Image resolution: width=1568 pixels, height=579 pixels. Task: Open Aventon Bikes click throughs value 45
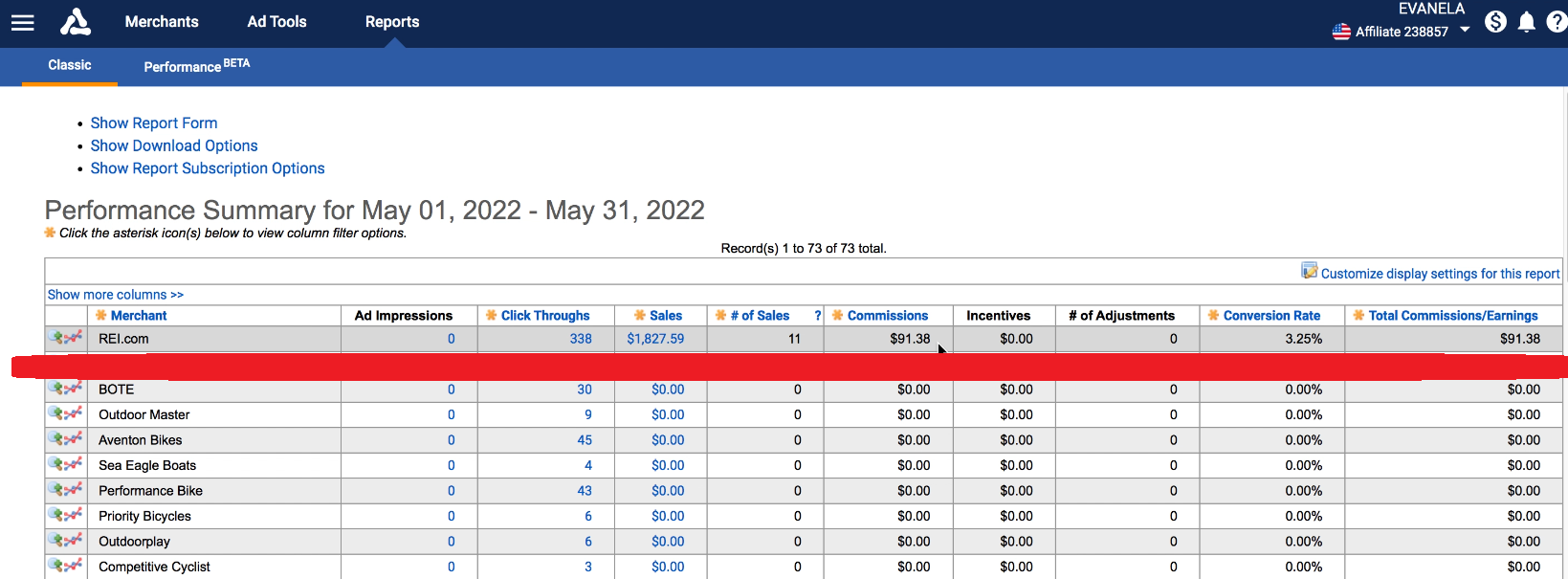(x=585, y=440)
